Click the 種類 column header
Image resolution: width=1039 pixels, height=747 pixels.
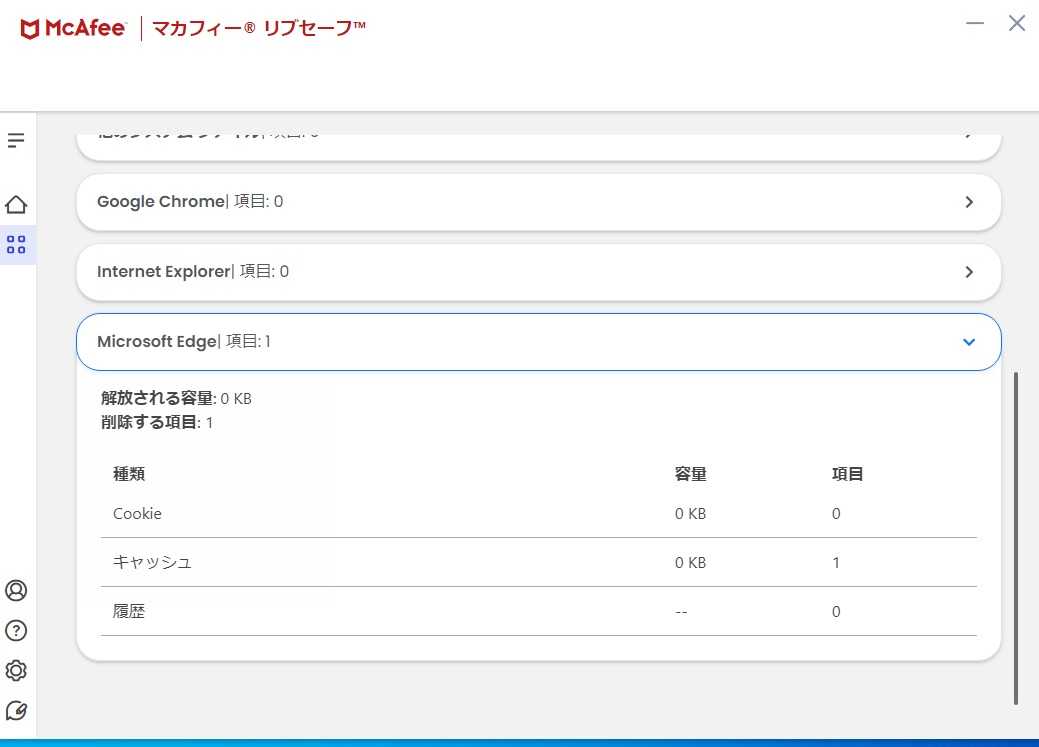(x=129, y=474)
